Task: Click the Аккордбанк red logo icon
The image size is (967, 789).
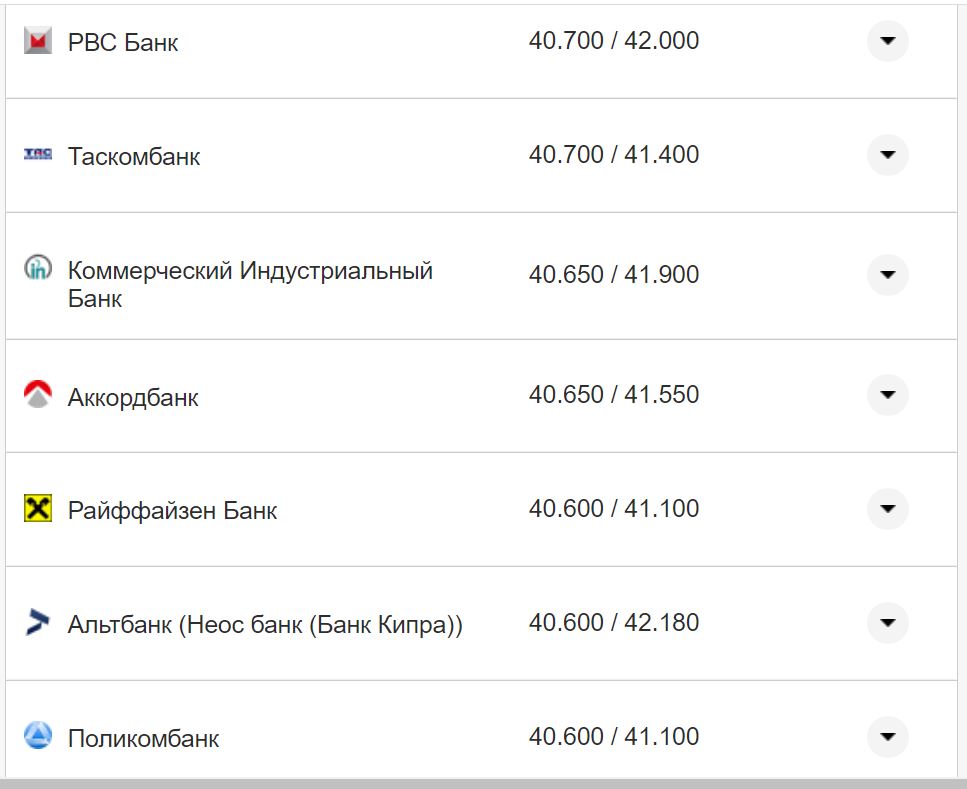Action: (37, 395)
